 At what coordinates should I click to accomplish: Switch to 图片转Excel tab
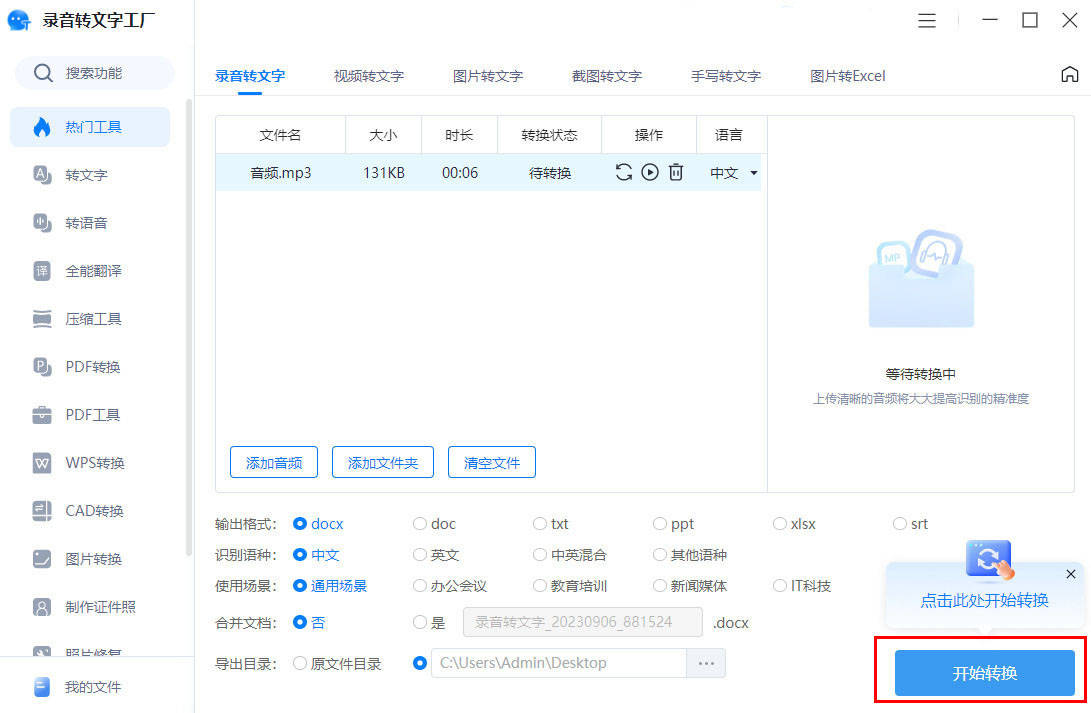click(847, 76)
